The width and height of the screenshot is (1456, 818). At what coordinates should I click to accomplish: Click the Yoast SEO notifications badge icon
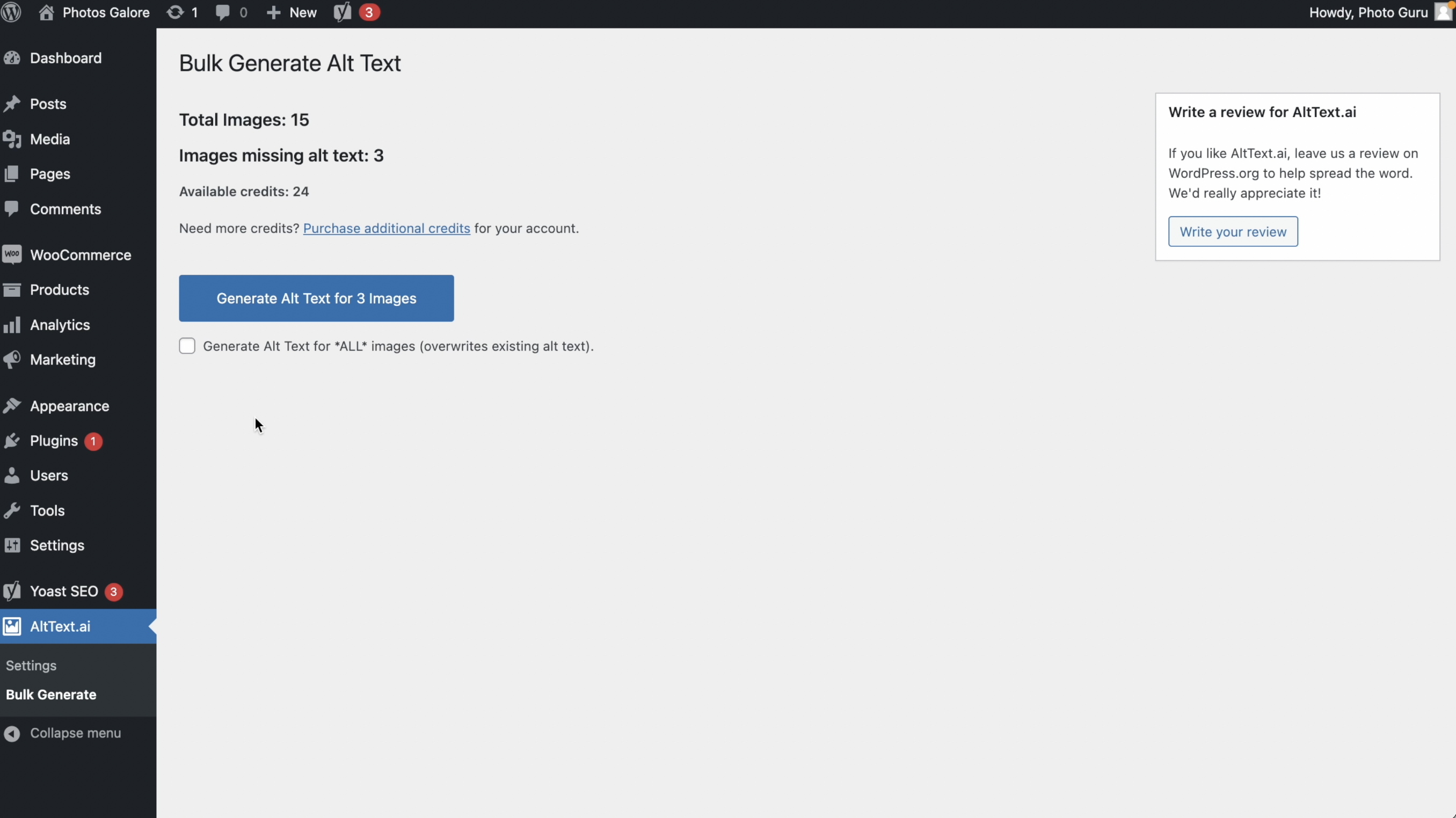113,591
